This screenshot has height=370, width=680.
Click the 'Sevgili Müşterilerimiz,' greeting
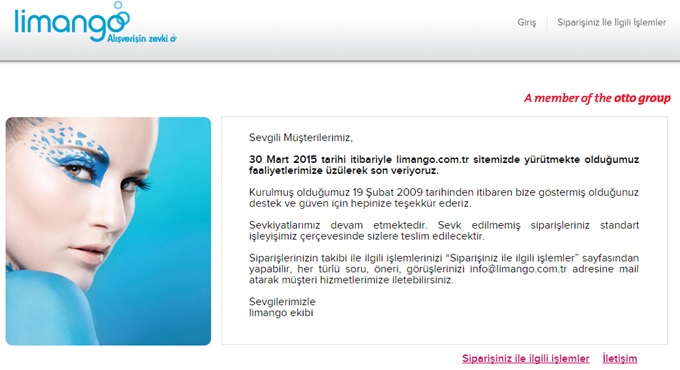[x=301, y=138]
